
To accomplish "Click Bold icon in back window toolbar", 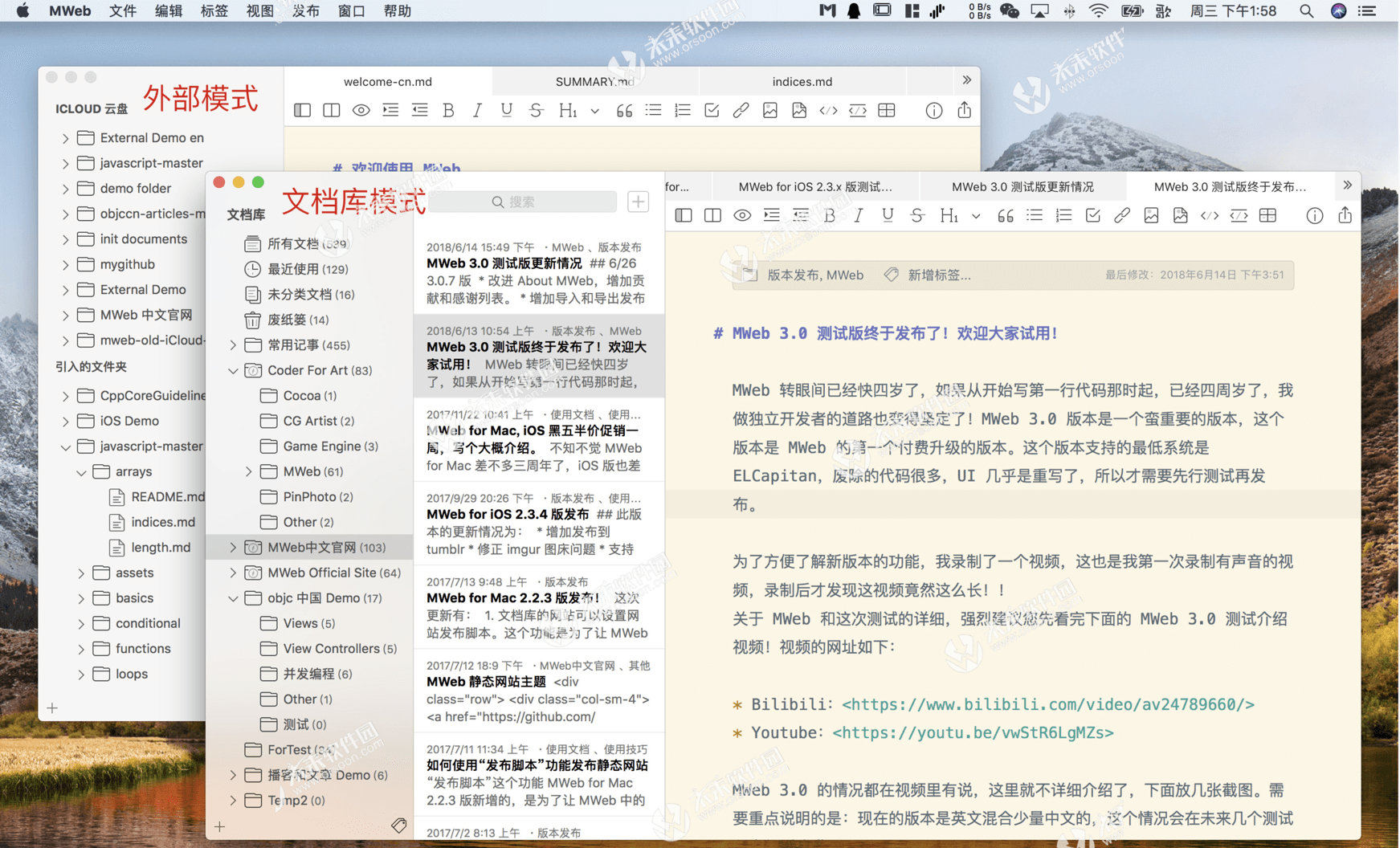I will tap(449, 110).
